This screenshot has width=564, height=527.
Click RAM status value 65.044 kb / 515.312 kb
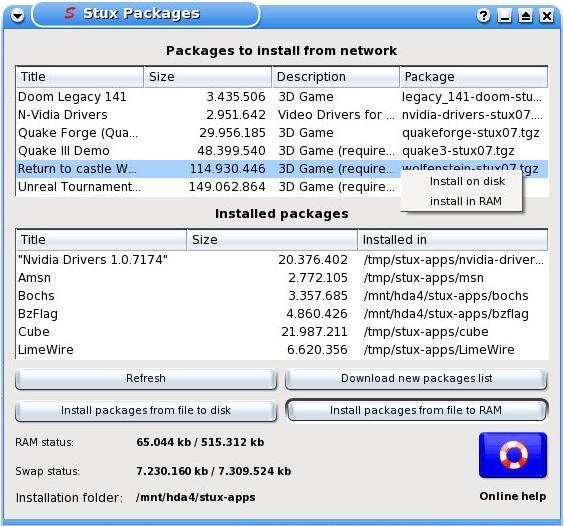(200, 442)
